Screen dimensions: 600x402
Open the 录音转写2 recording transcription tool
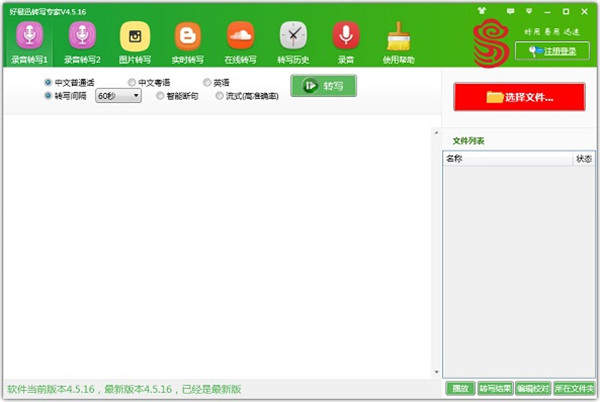(x=82, y=43)
